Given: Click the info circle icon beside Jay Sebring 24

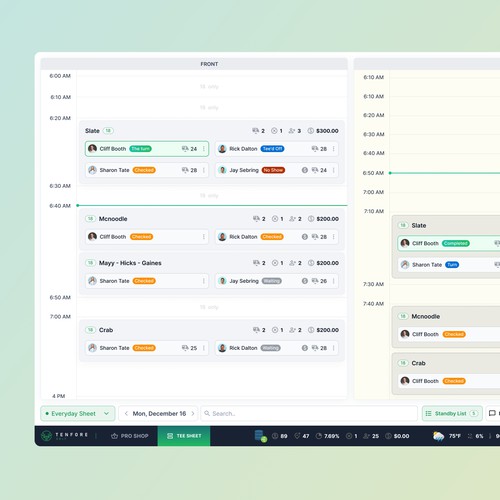Looking at the screenshot, I should point(305,170).
